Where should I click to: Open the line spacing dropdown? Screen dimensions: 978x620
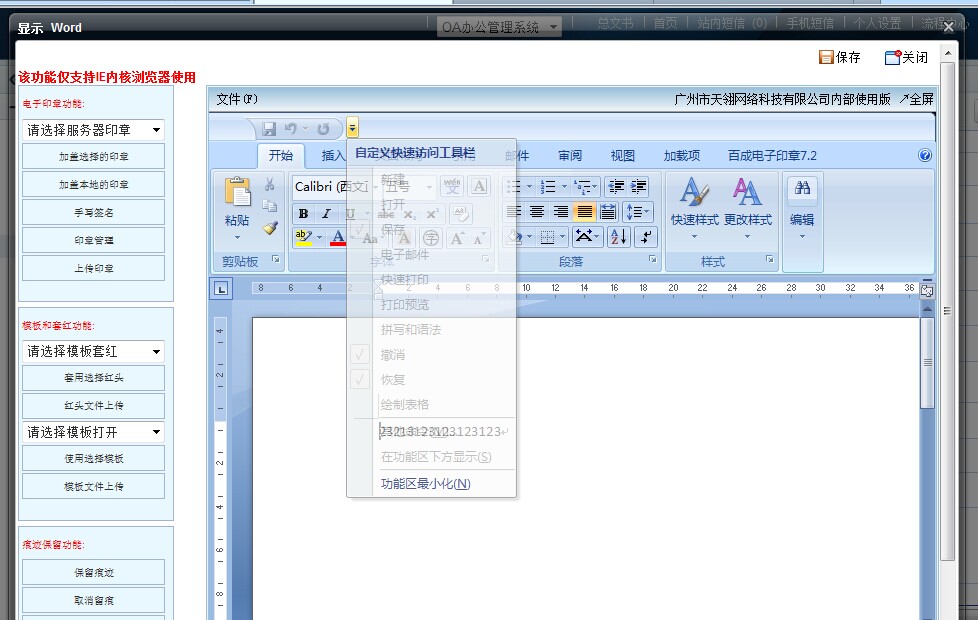(637, 212)
